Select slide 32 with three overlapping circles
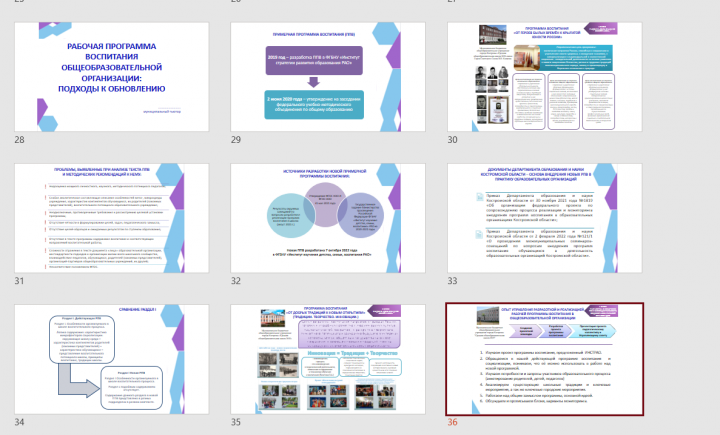This screenshot has width=720, height=435. [x=328, y=218]
